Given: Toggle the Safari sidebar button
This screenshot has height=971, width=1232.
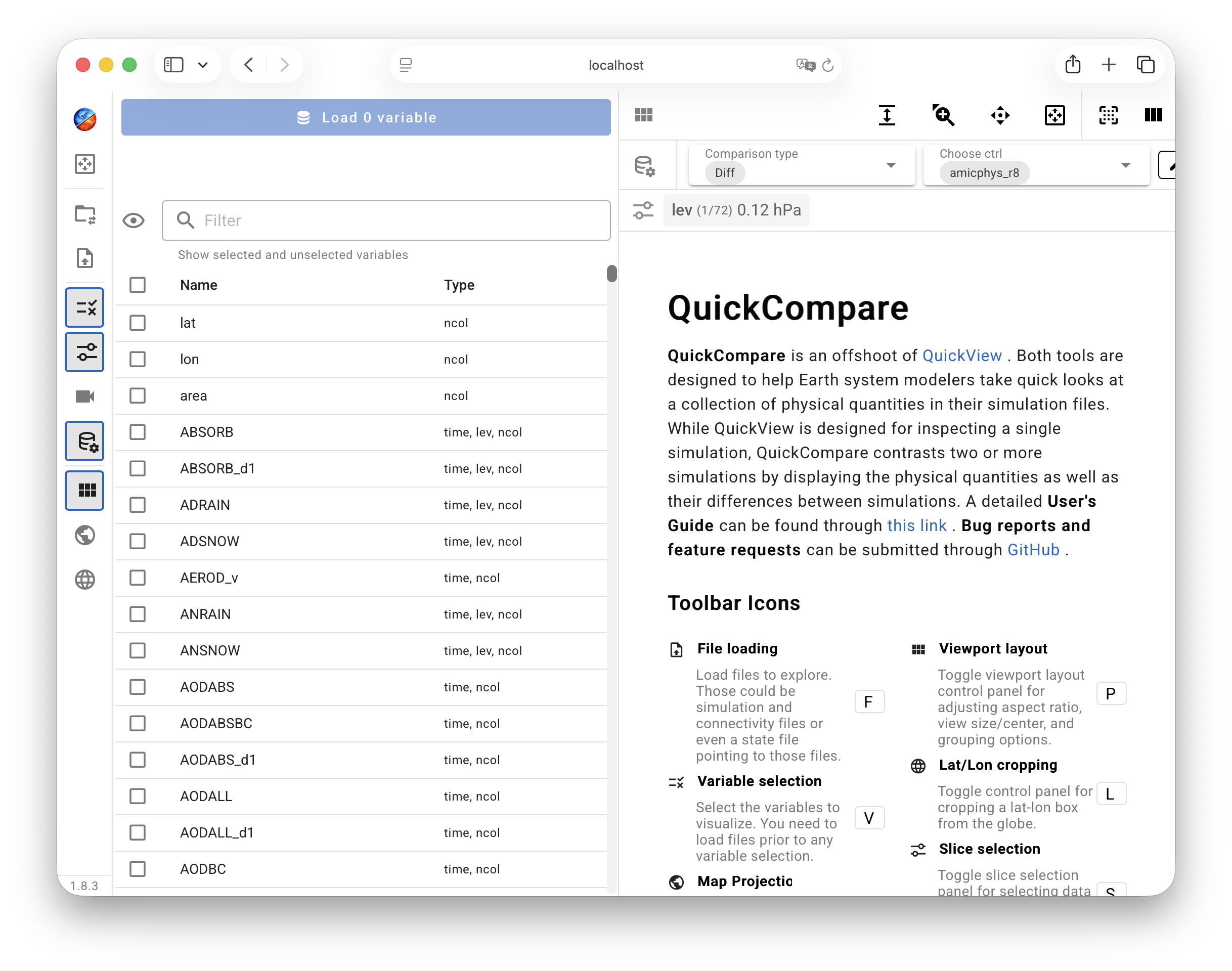Looking at the screenshot, I should tap(173, 65).
